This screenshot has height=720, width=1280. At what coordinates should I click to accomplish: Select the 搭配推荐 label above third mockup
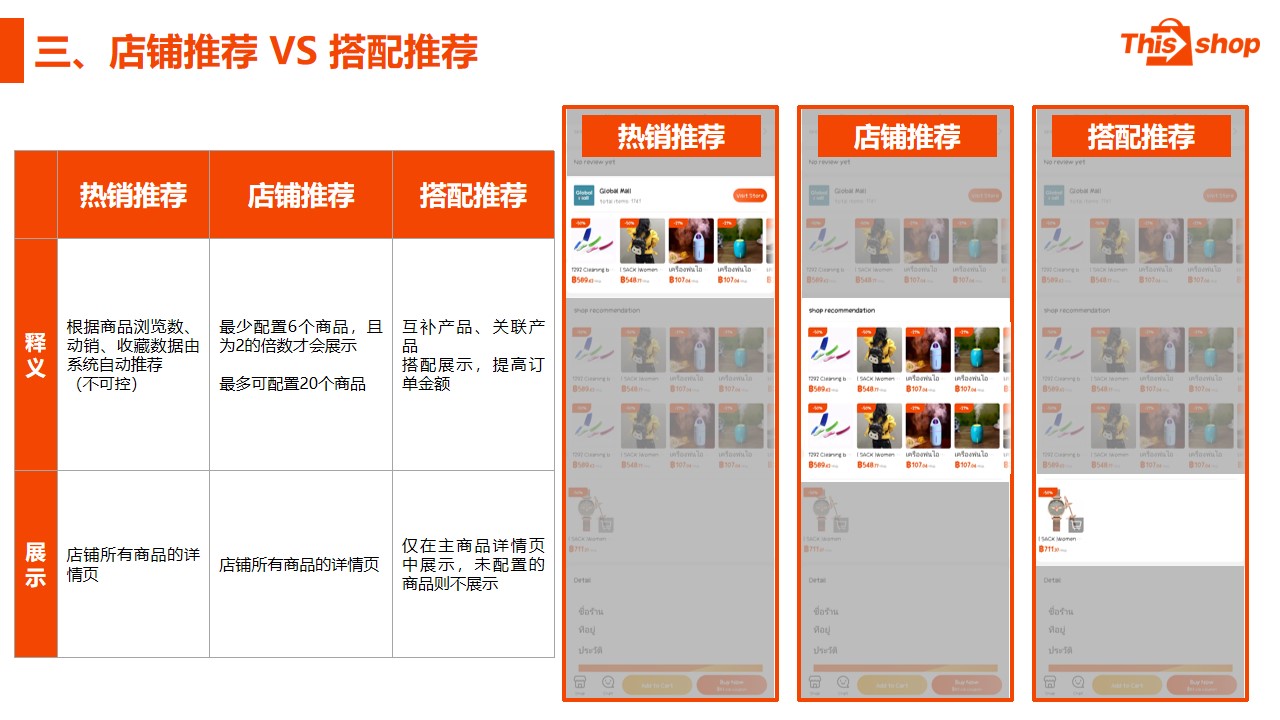click(x=1141, y=136)
